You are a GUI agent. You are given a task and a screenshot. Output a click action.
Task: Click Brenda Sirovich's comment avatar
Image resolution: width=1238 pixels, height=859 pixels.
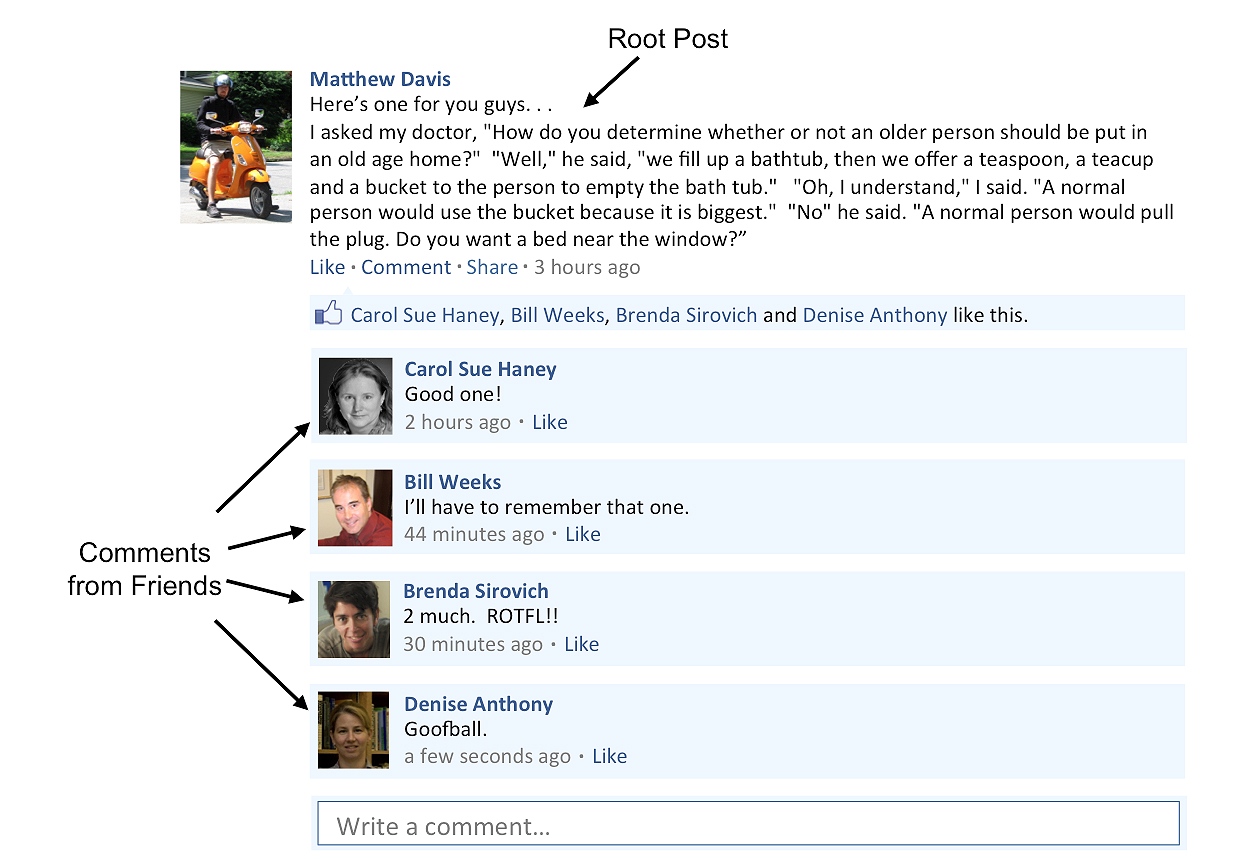click(x=354, y=619)
